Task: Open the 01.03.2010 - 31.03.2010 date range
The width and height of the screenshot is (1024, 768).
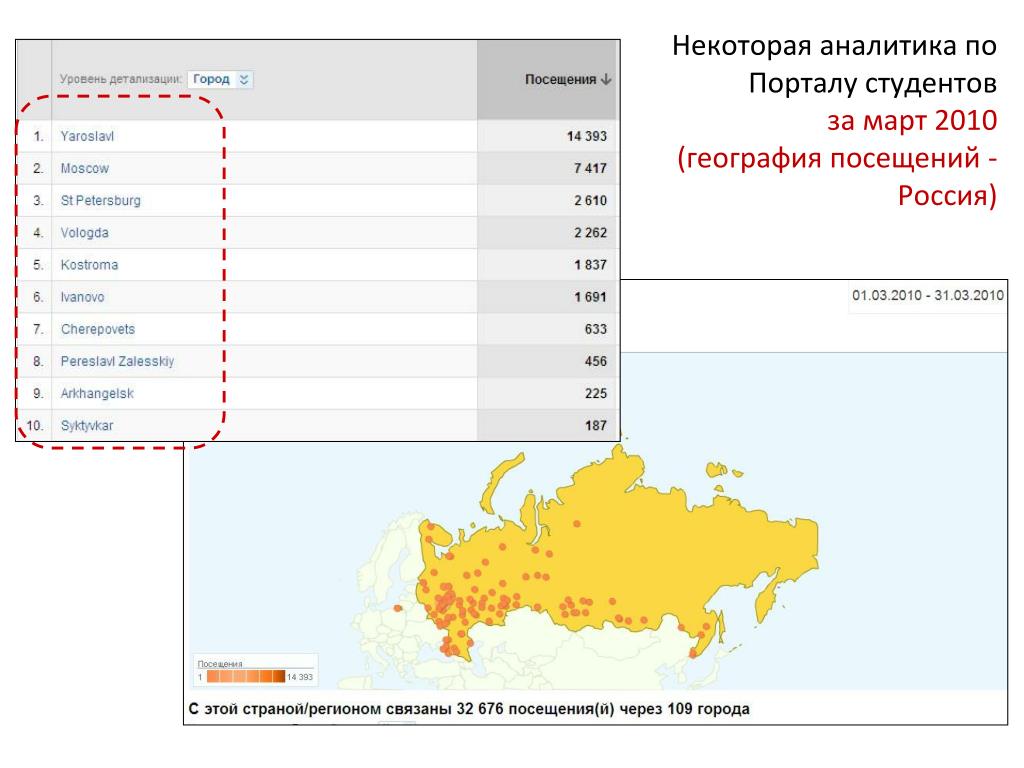Action: [x=927, y=295]
